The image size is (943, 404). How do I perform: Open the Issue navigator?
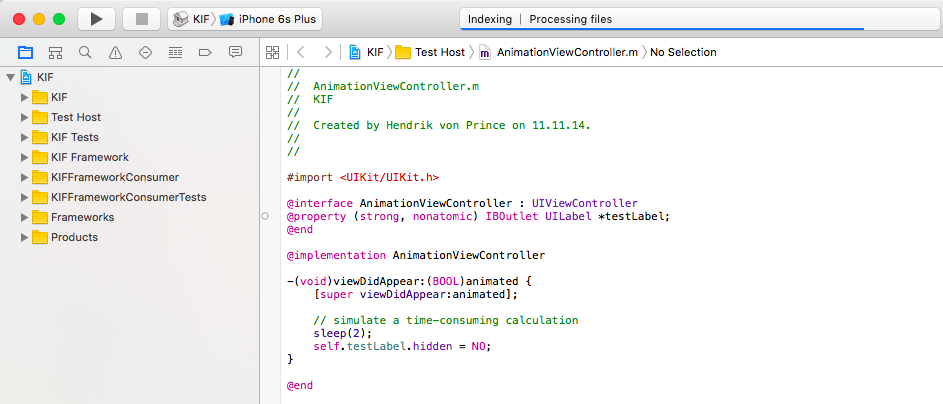coord(115,52)
